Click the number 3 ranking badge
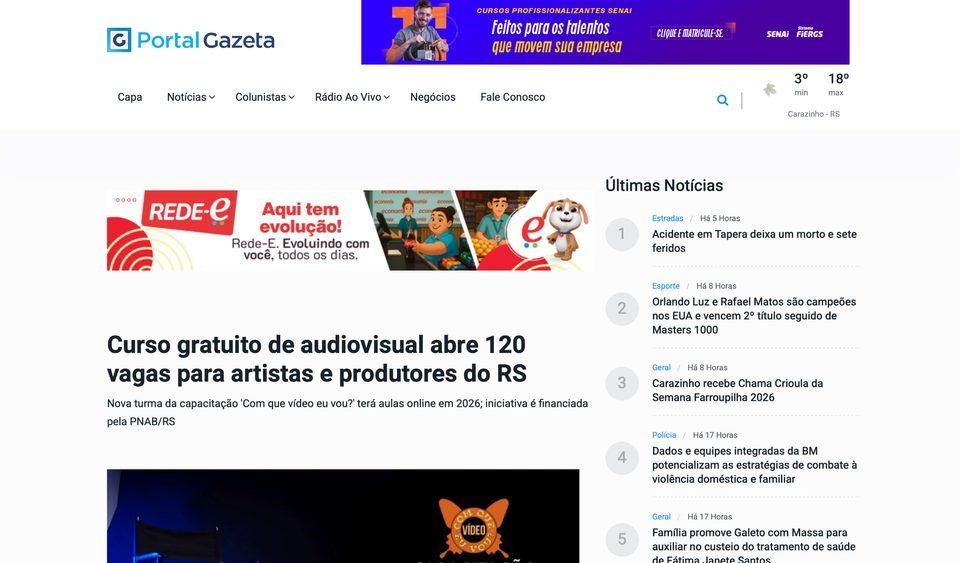960x563 pixels. click(x=622, y=383)
